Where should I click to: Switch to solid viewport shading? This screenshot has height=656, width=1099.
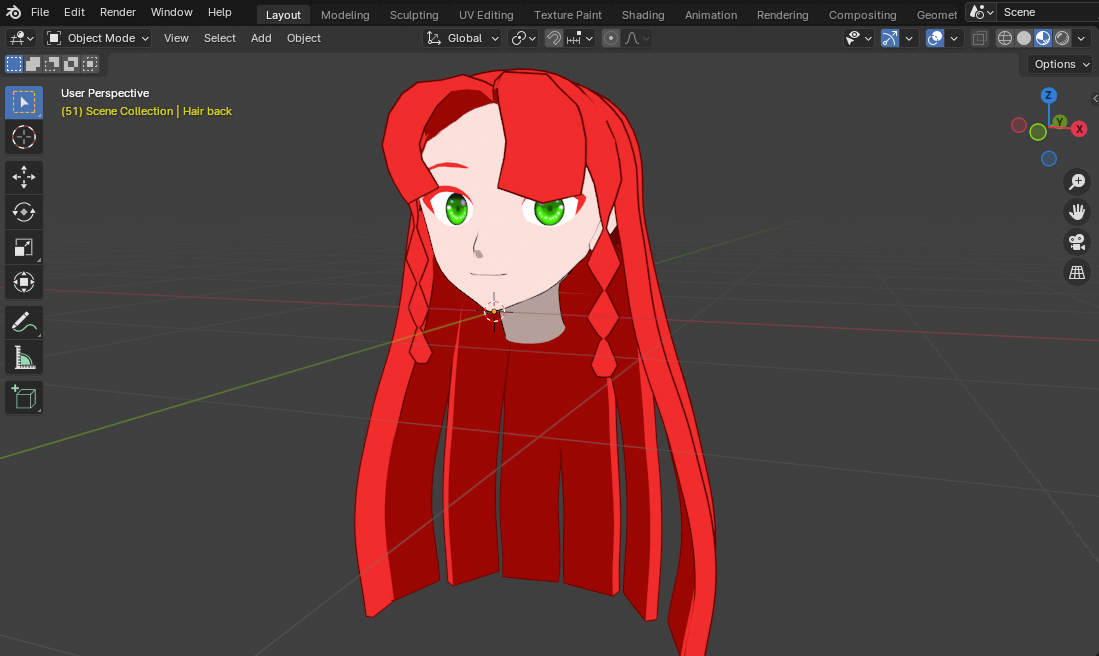point(1024,39)
